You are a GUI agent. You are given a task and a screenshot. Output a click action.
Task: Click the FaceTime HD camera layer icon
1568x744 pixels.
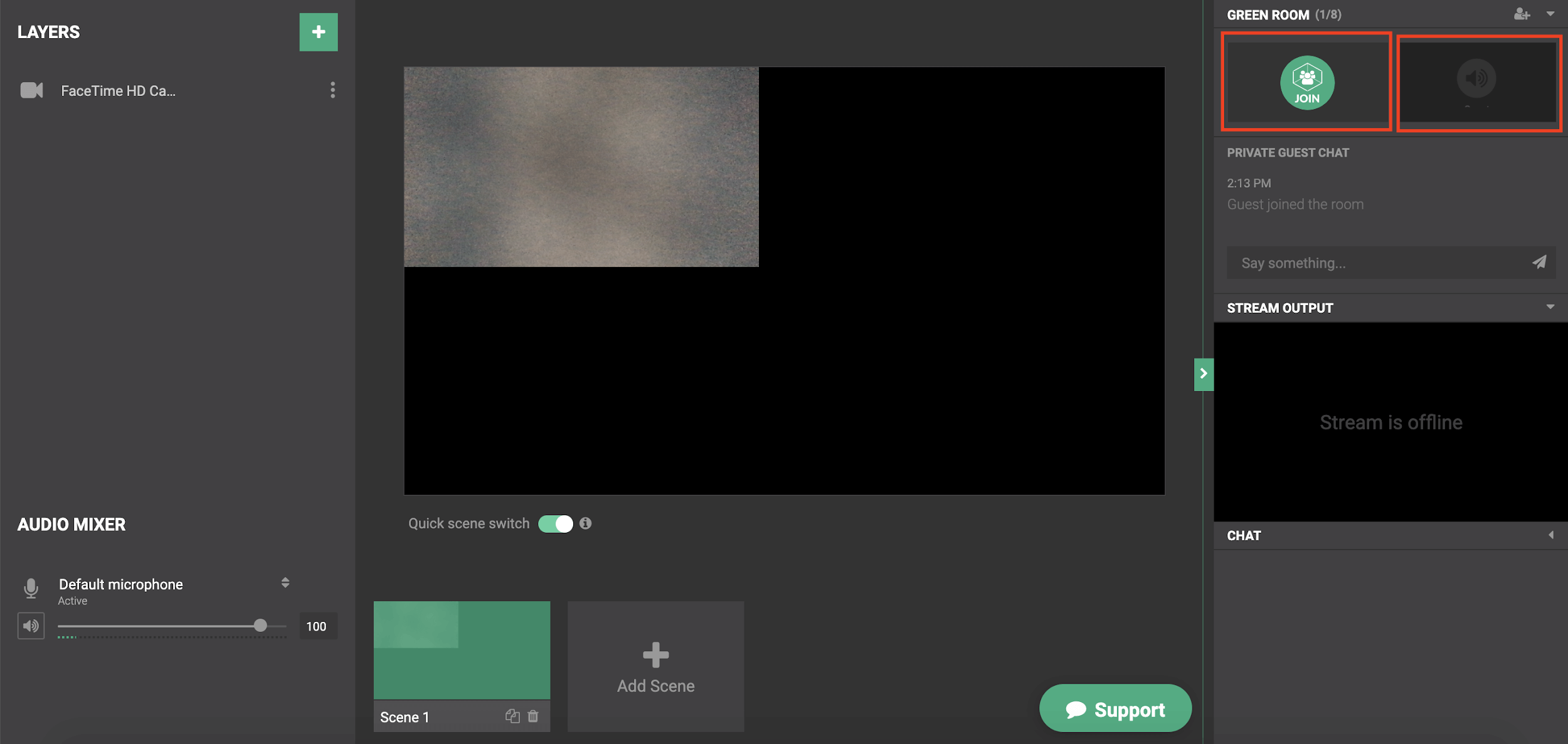click(31, 90)
